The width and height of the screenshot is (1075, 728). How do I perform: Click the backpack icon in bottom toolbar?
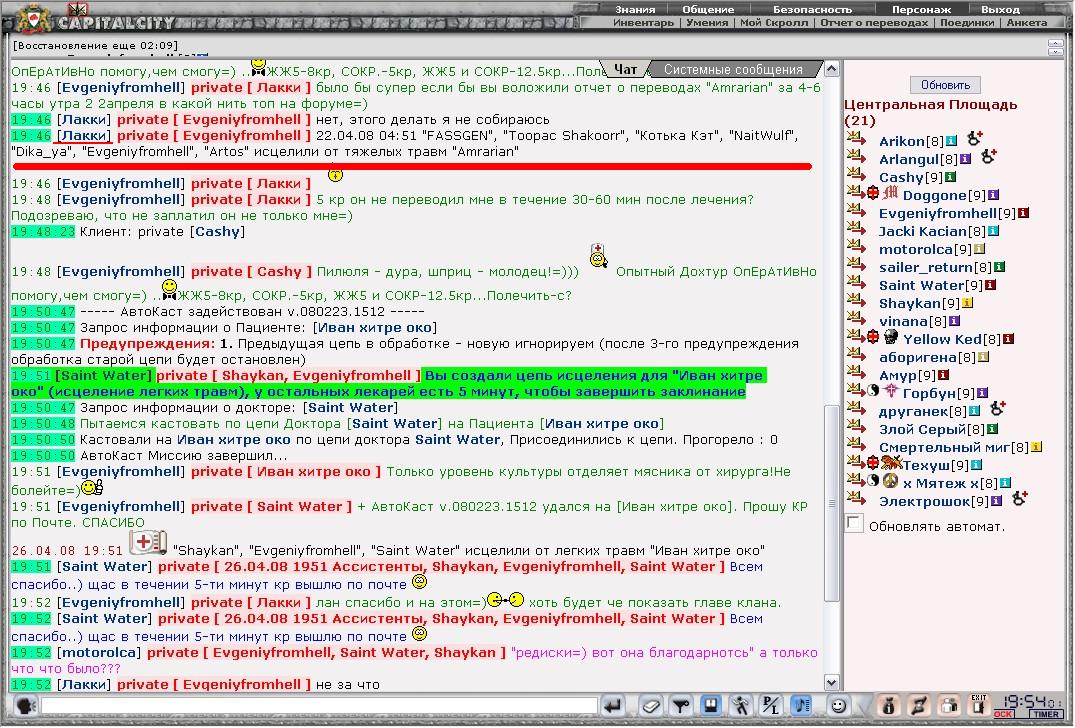point(949,705)
